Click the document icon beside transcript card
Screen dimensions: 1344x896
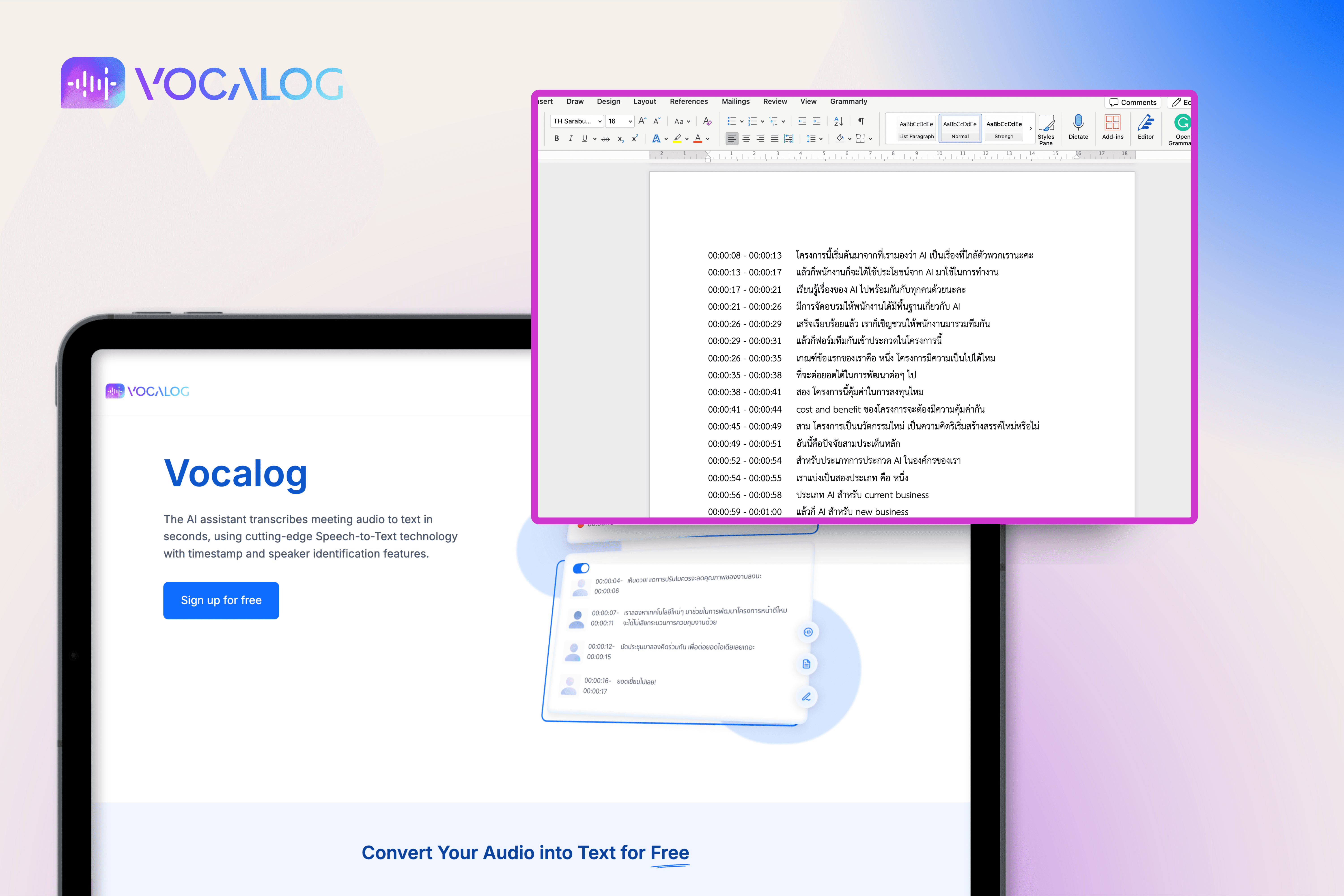pyautogui.click(x=806, y=664)
